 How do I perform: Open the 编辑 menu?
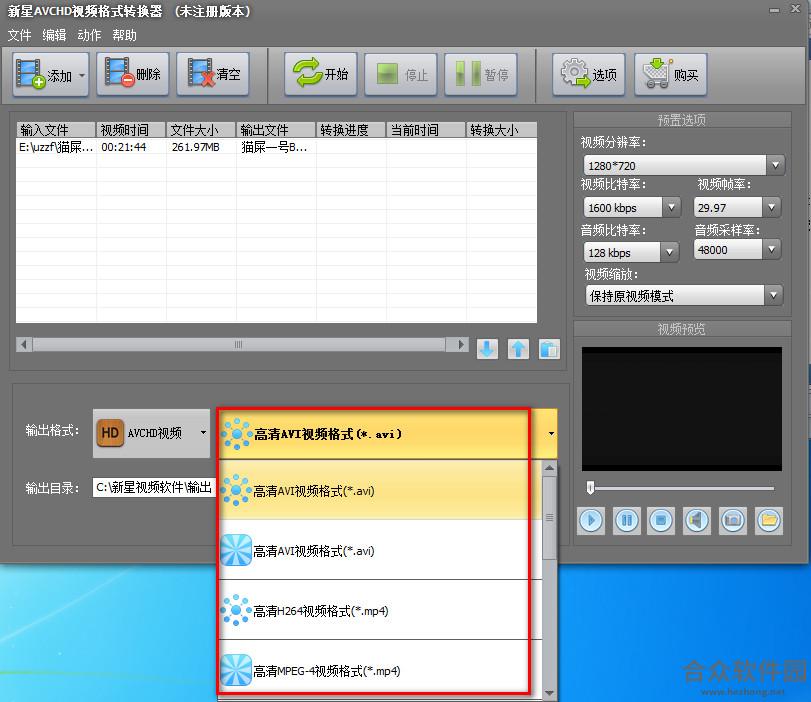pos(54,35)
